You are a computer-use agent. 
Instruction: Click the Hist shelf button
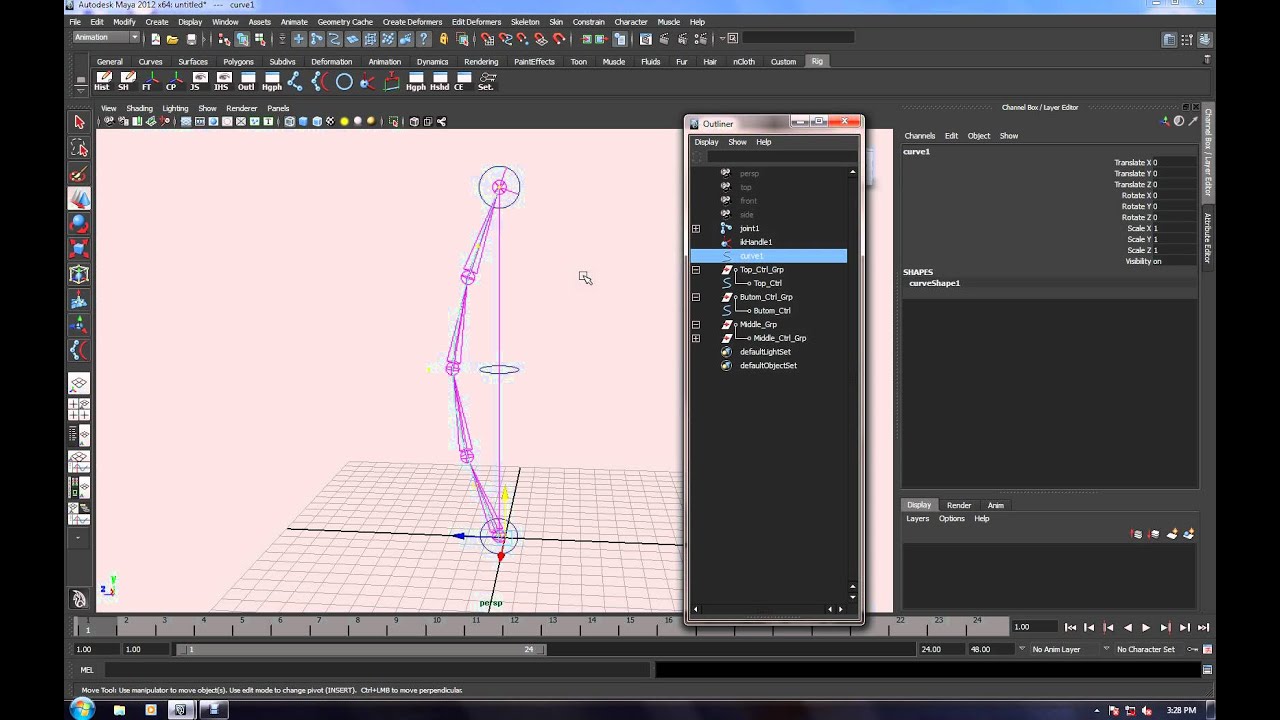point(102,81)
